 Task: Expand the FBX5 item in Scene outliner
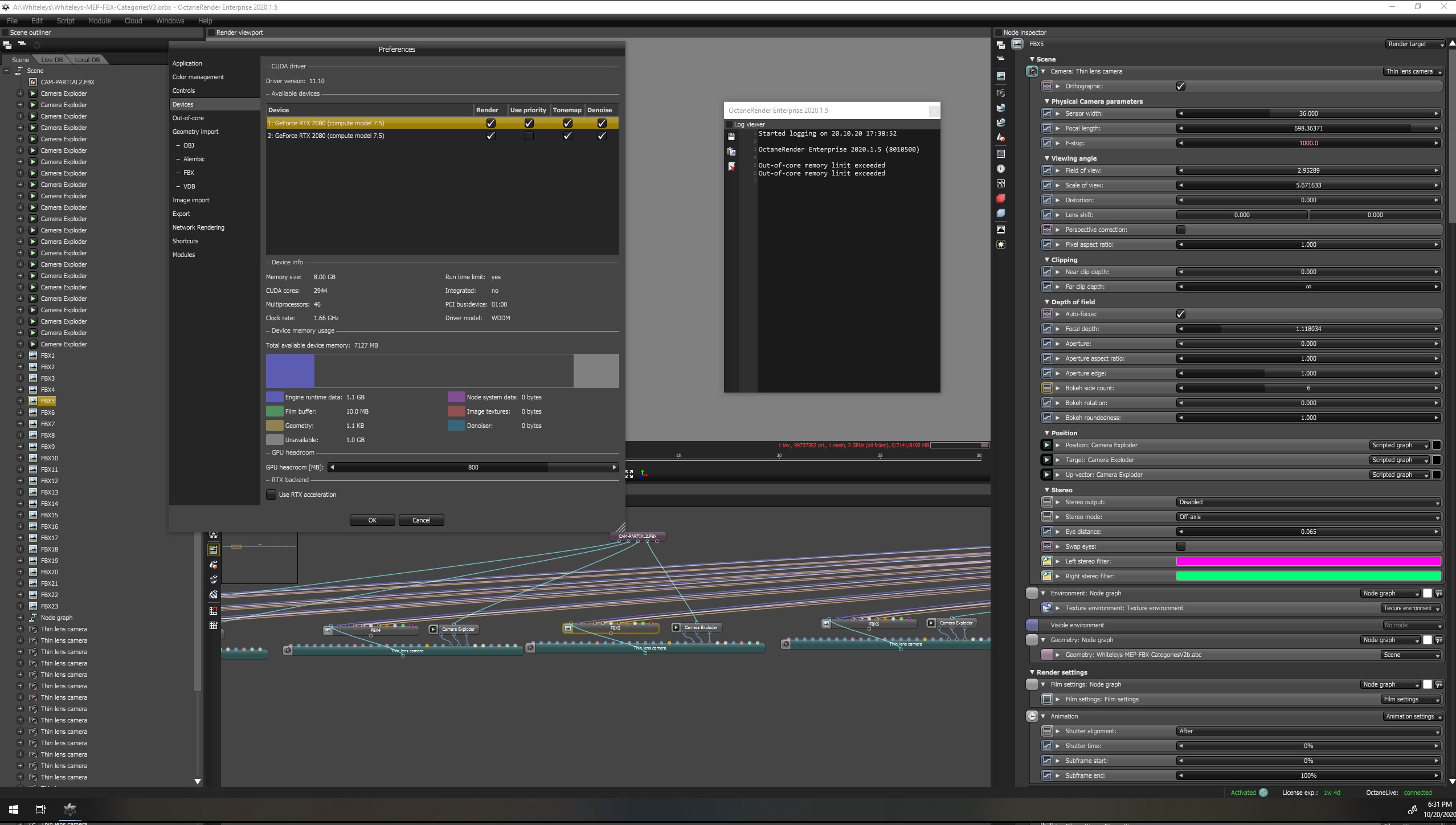[x=20, y=401]
